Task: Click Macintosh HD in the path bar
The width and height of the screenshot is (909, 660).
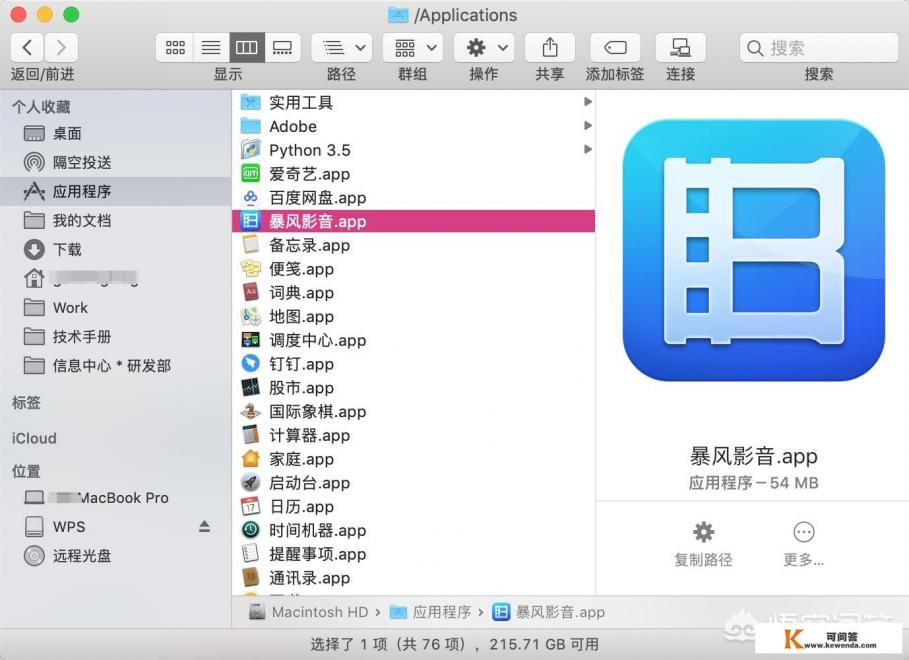Action: [x=308, y=612]
